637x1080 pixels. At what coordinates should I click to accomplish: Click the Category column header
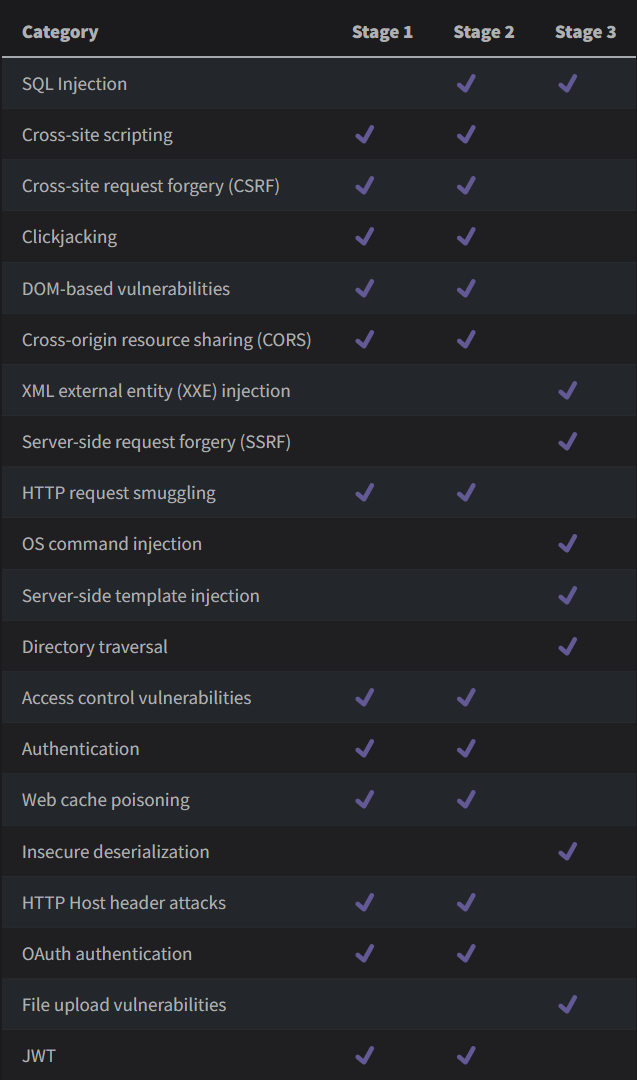[60, 32]
